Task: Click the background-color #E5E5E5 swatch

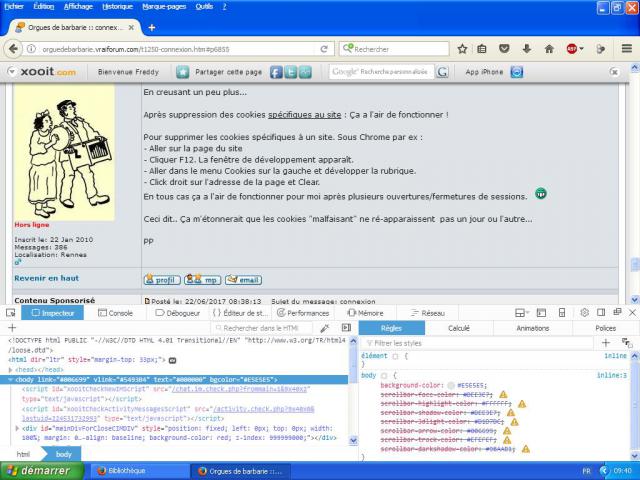Action: pos(451,385)
